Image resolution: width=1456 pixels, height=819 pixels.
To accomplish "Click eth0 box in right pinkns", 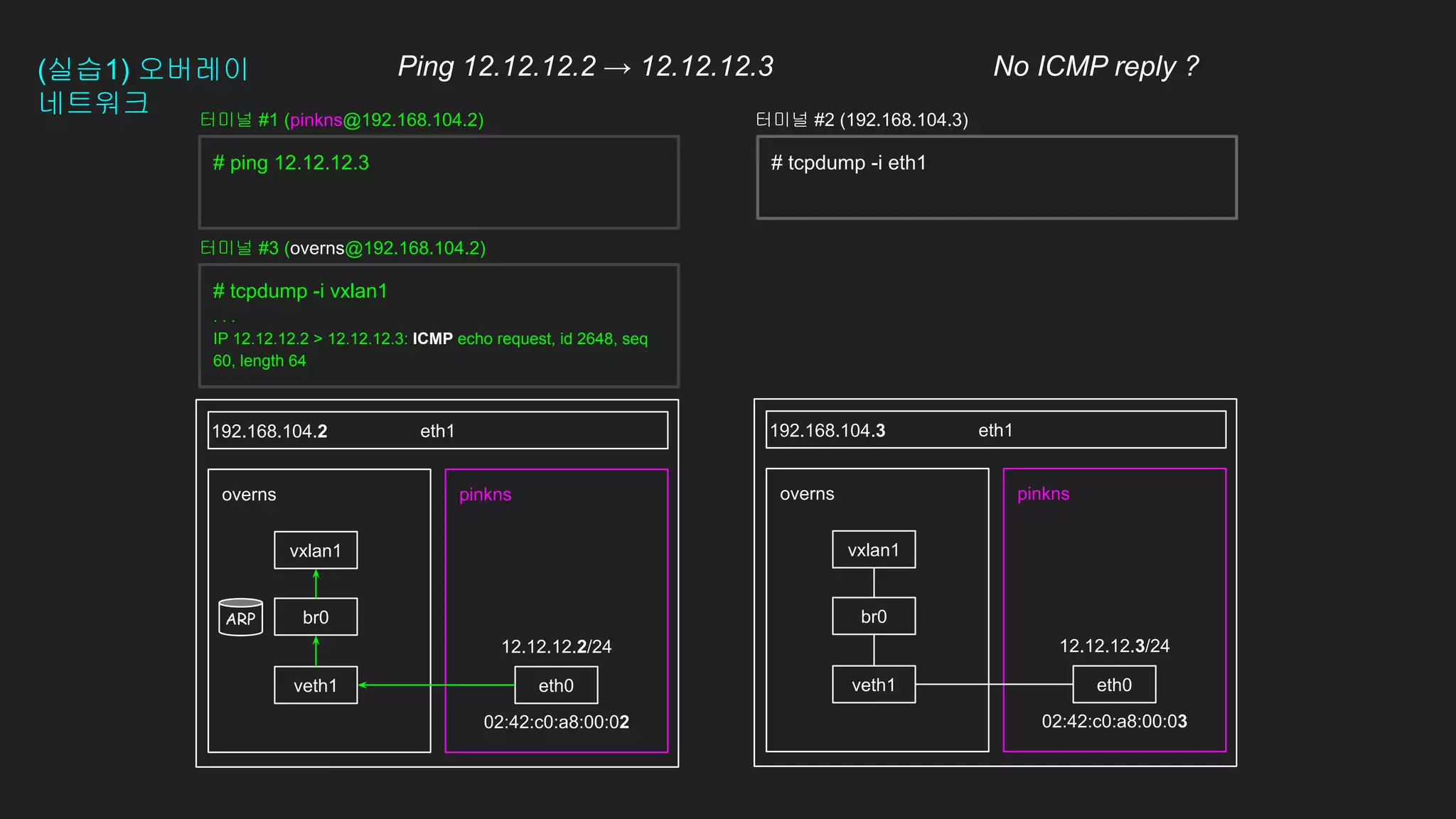I will click(1114, 685).
